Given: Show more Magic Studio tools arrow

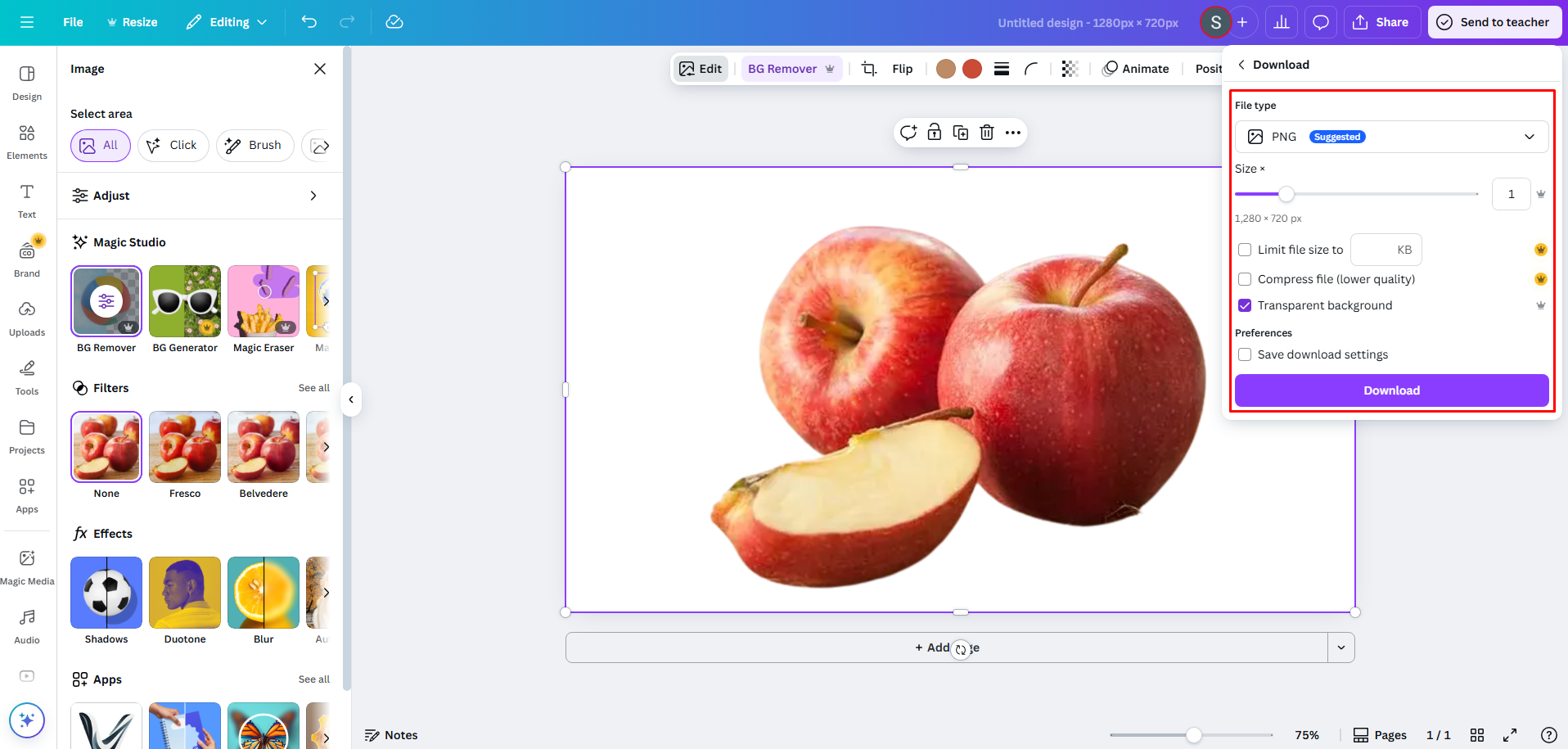Looking at the screenshot, I should tap(326, 301).
